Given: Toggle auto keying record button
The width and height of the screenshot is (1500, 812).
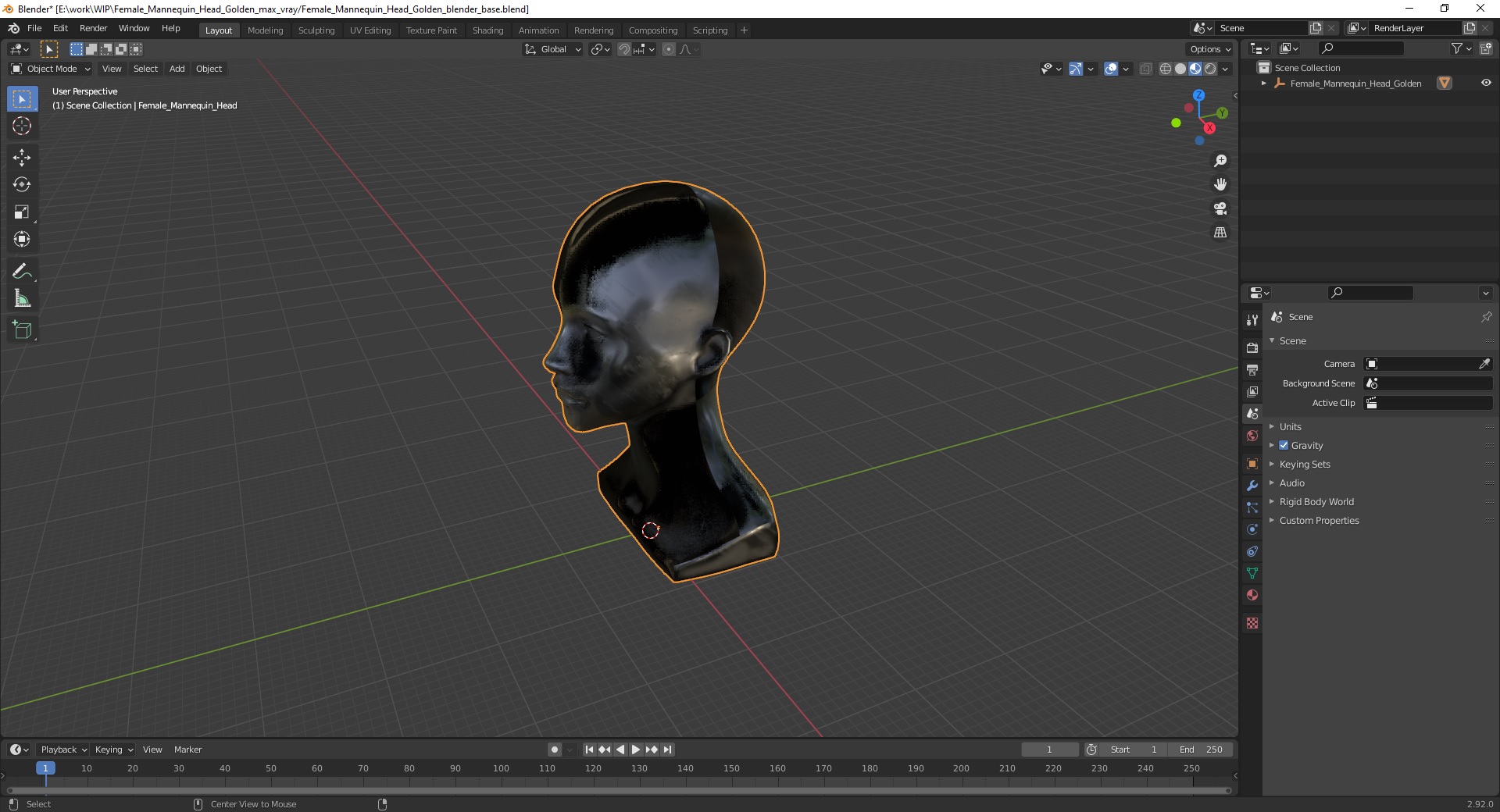Looking at the screenshot, I should pos(555,750).
